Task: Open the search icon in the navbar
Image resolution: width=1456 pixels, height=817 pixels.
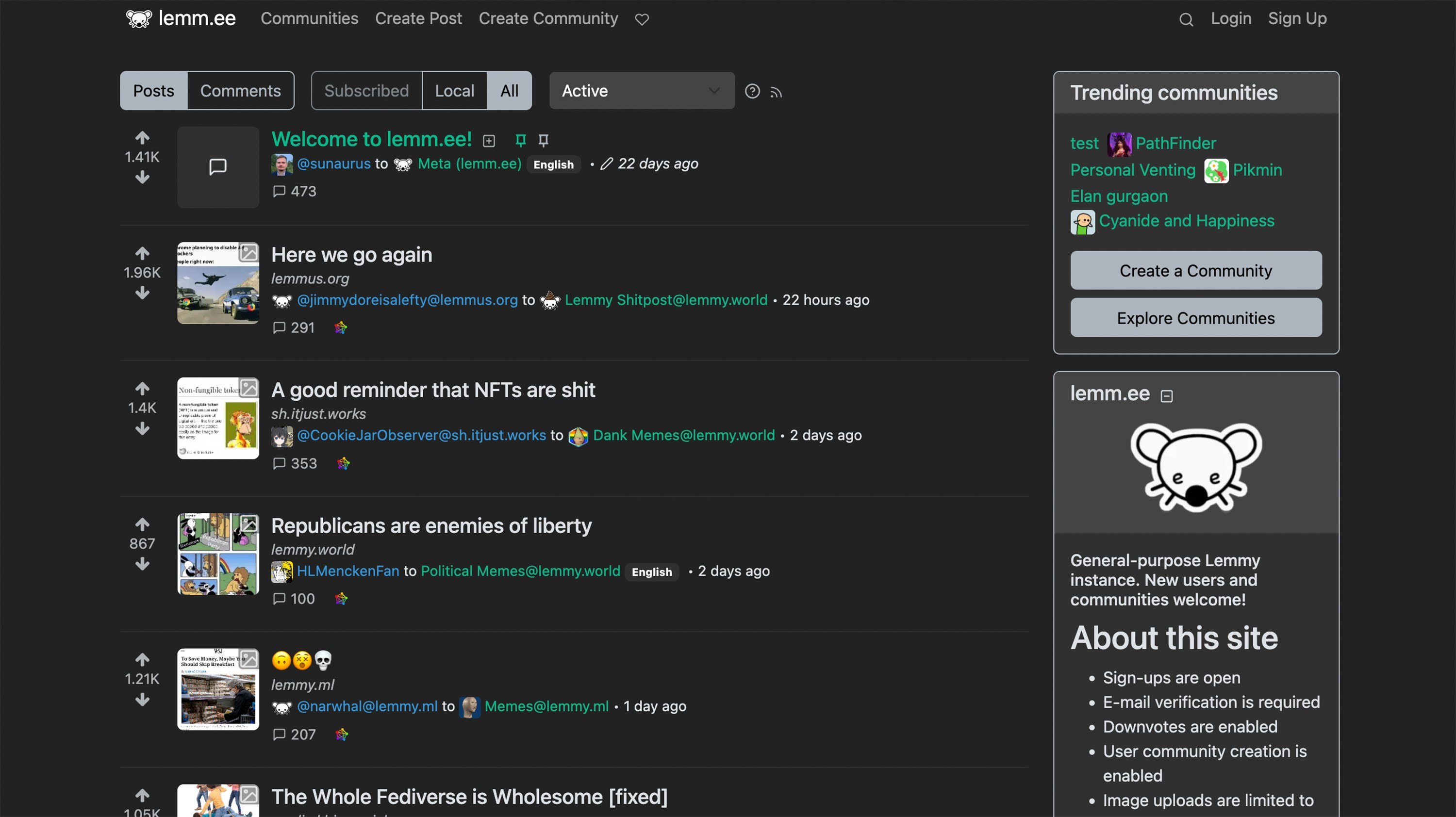Action: click(x=1186, y=19)
